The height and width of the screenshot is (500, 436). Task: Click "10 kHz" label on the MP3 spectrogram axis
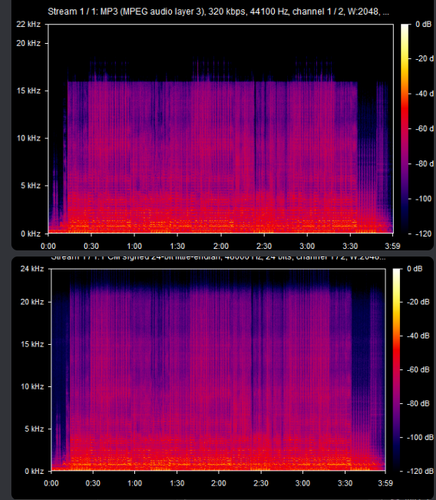pyautogui.click(x=28, y=138)
